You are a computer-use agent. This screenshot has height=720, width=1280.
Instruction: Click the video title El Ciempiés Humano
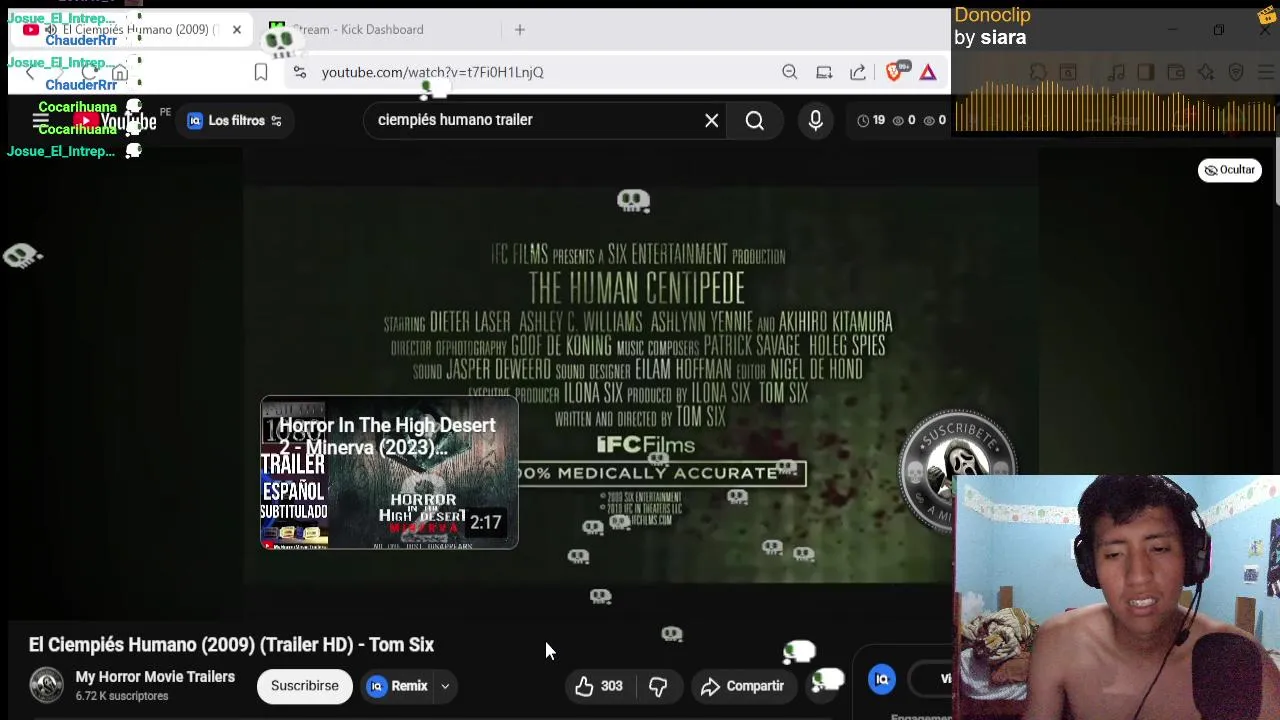tap(231, 645)
